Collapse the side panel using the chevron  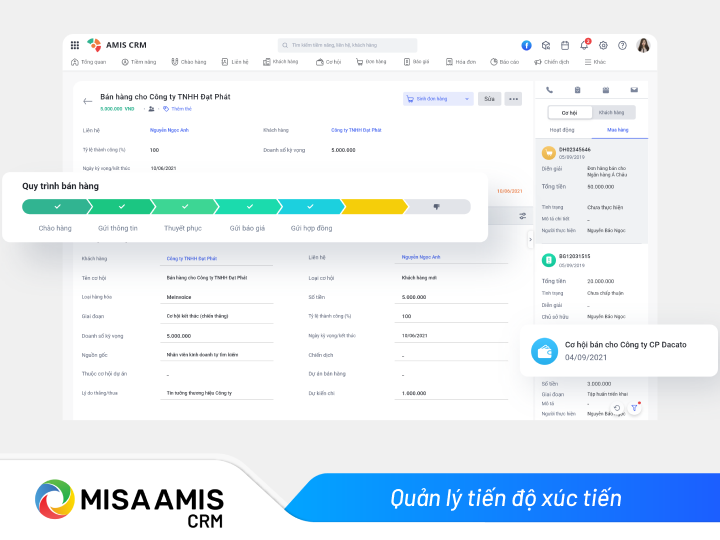[530, 239]
